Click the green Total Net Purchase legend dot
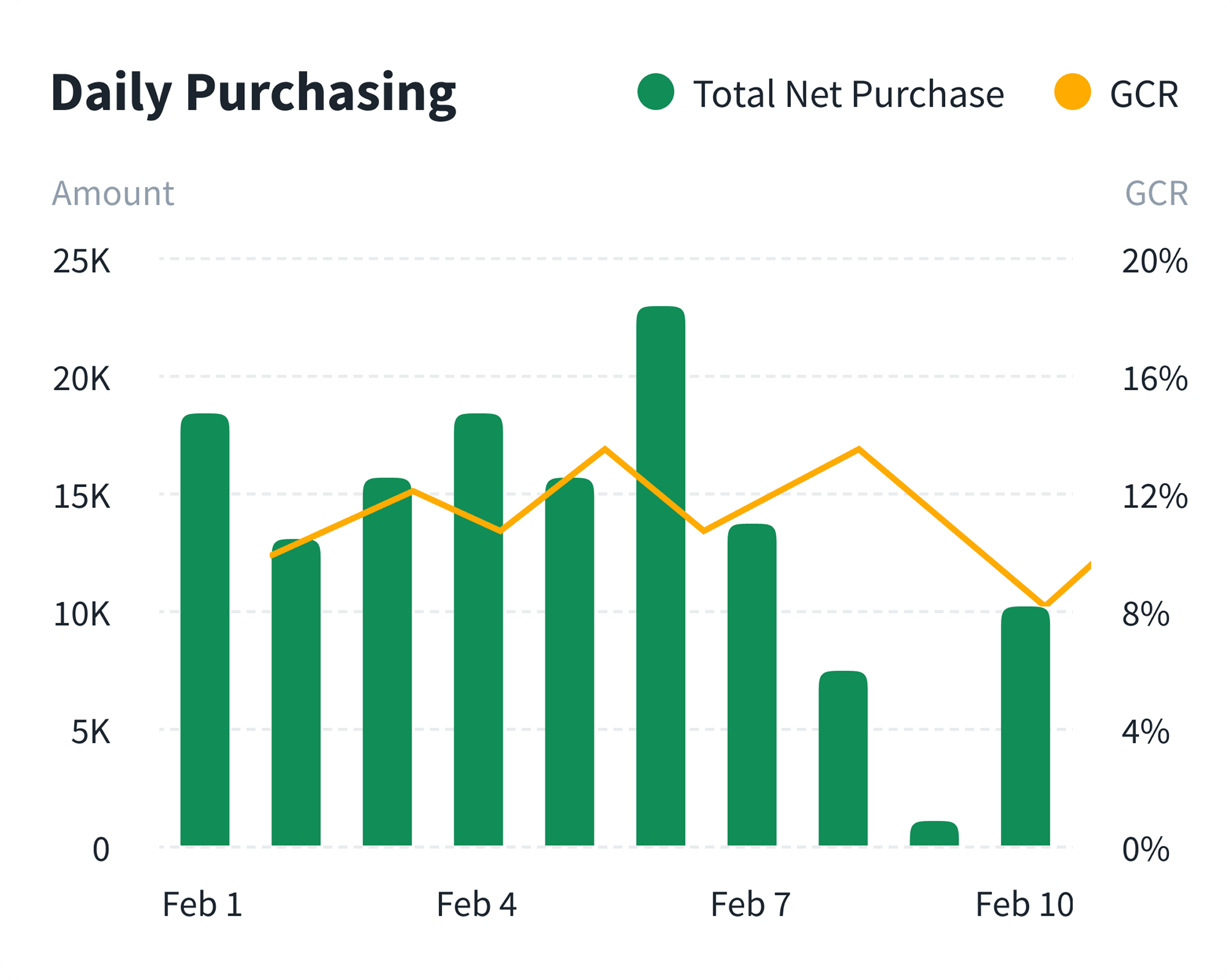This screenshot has height=980, width=1229. pyautogui.click(x=657, y=91)
